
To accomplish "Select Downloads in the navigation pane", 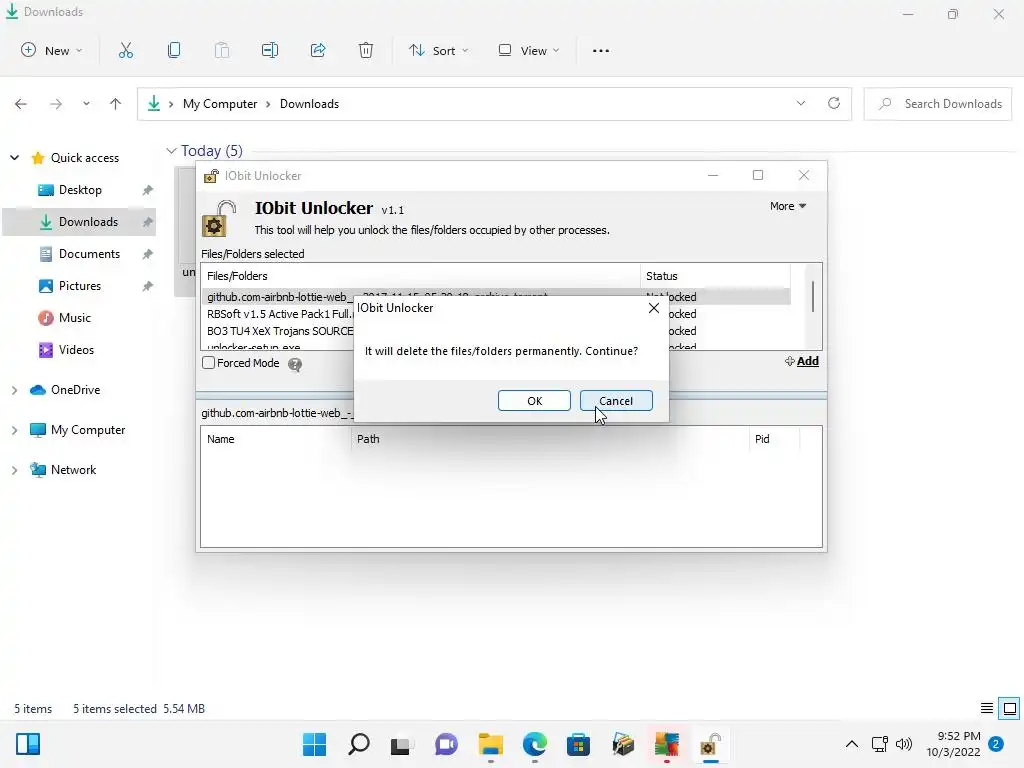I will tap(80, 222).
